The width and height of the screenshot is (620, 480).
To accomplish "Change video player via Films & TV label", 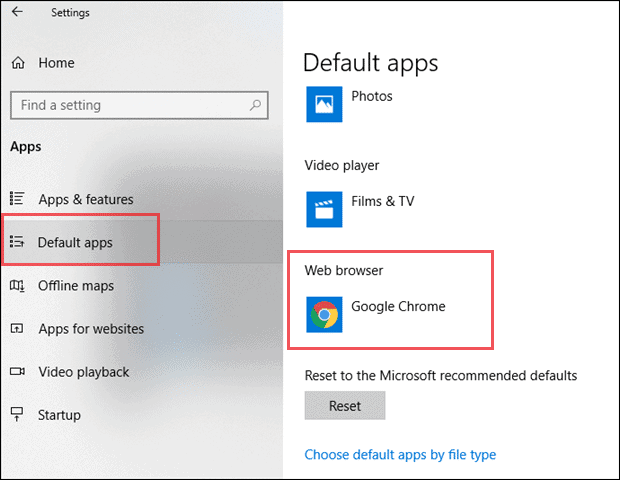I will pos(382,201).
